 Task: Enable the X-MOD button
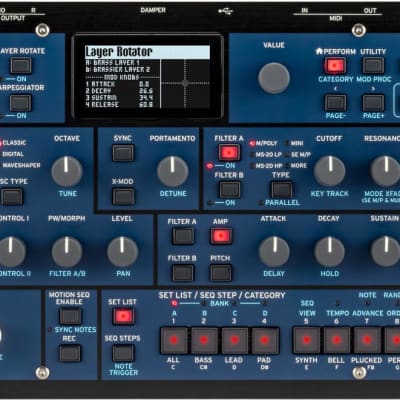coord(123,196)
